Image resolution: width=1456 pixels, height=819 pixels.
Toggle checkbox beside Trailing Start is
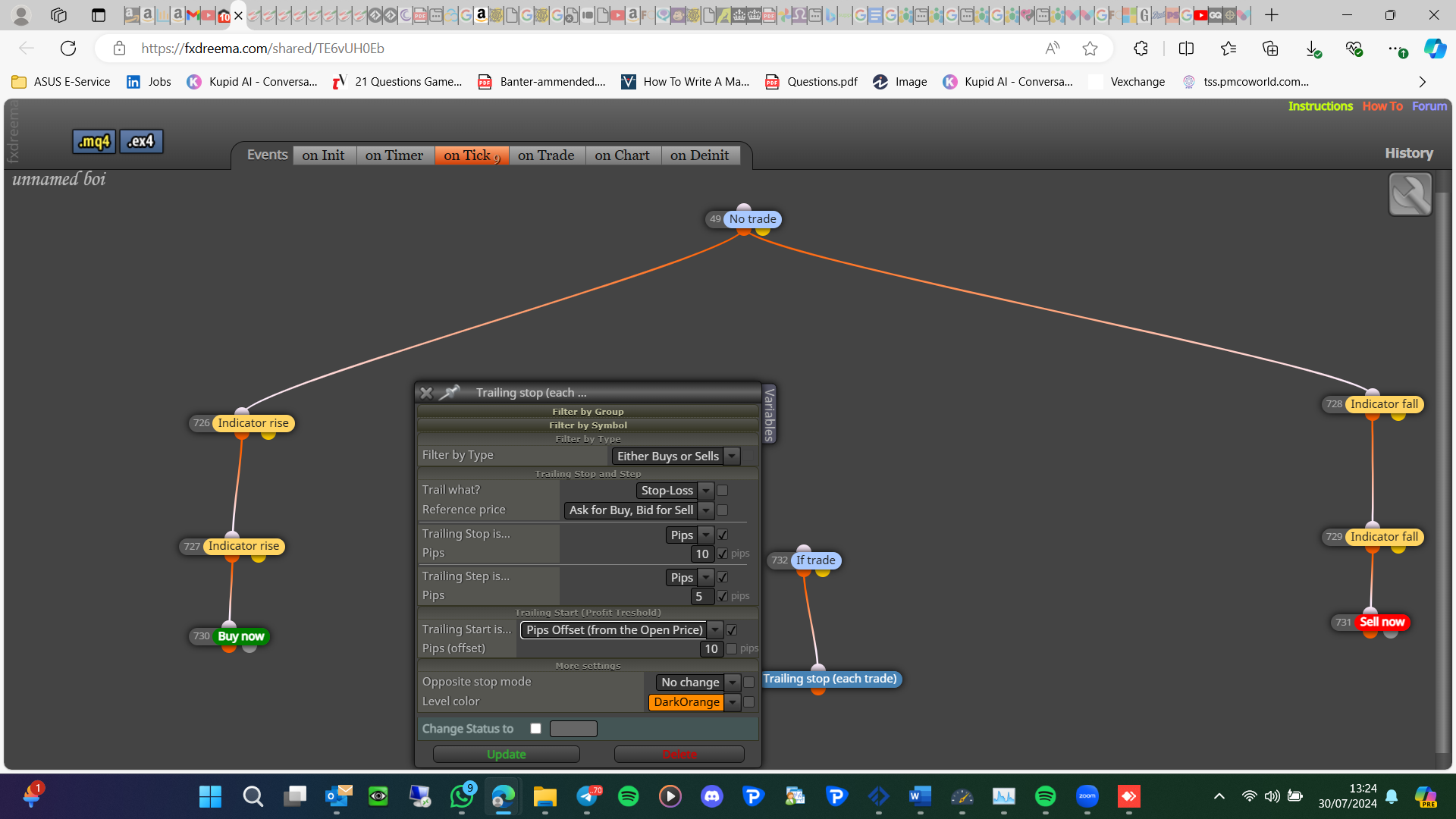coord(732,630)
